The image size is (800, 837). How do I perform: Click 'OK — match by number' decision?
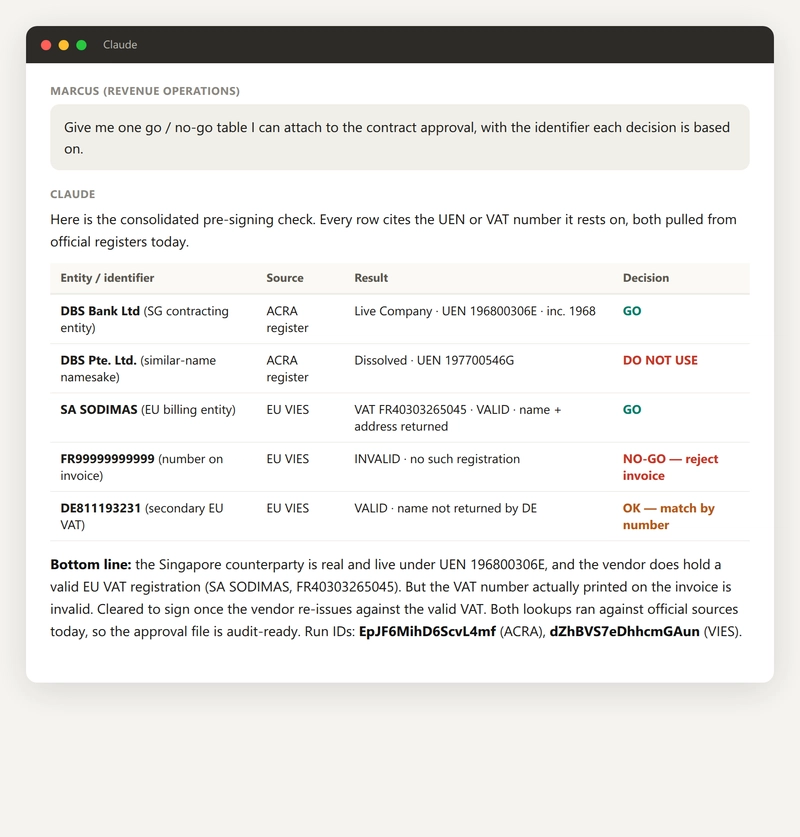coord(668,516)
